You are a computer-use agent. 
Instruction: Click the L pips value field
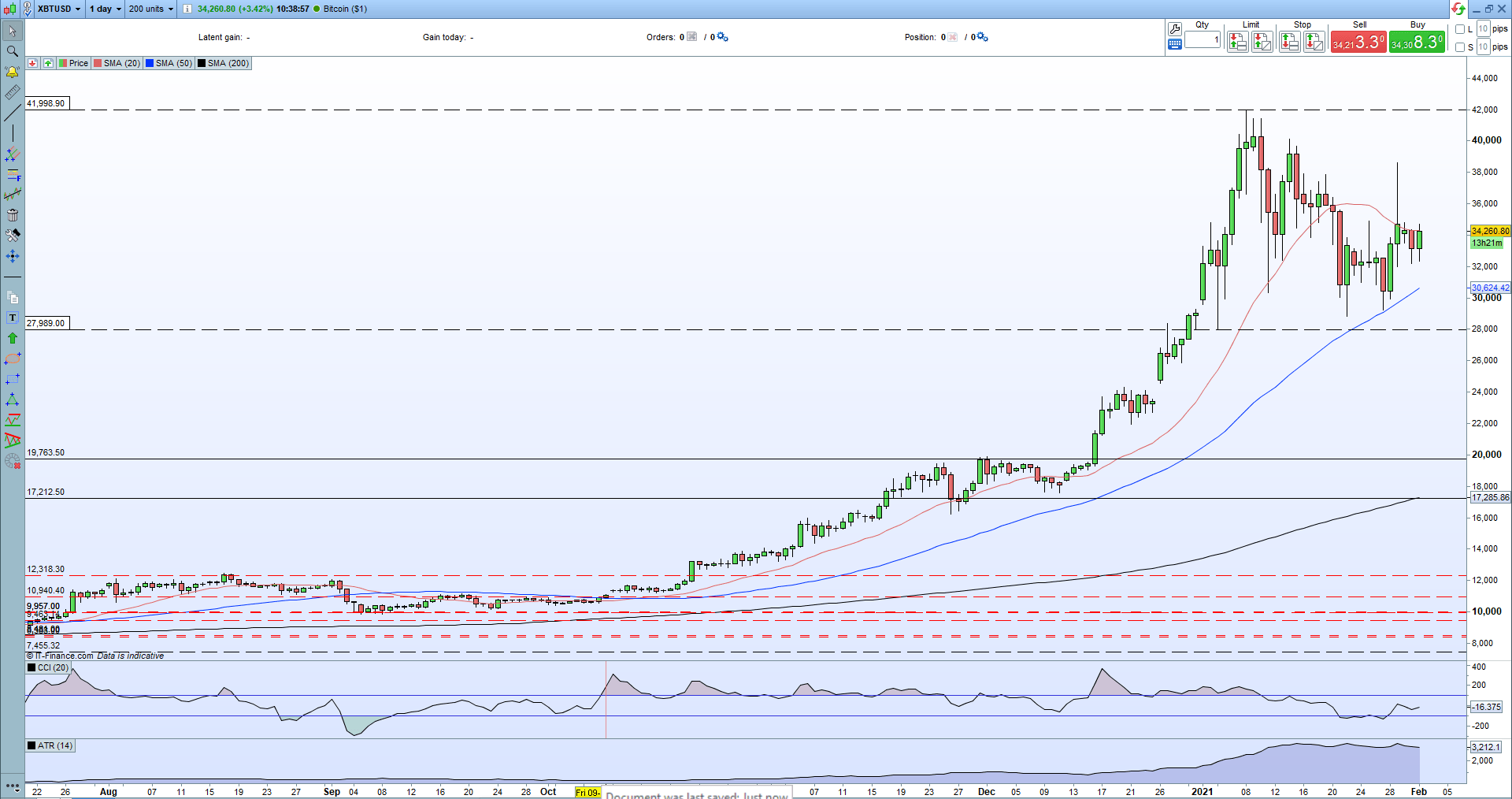pyautogui.click(x=1483, y=29)
